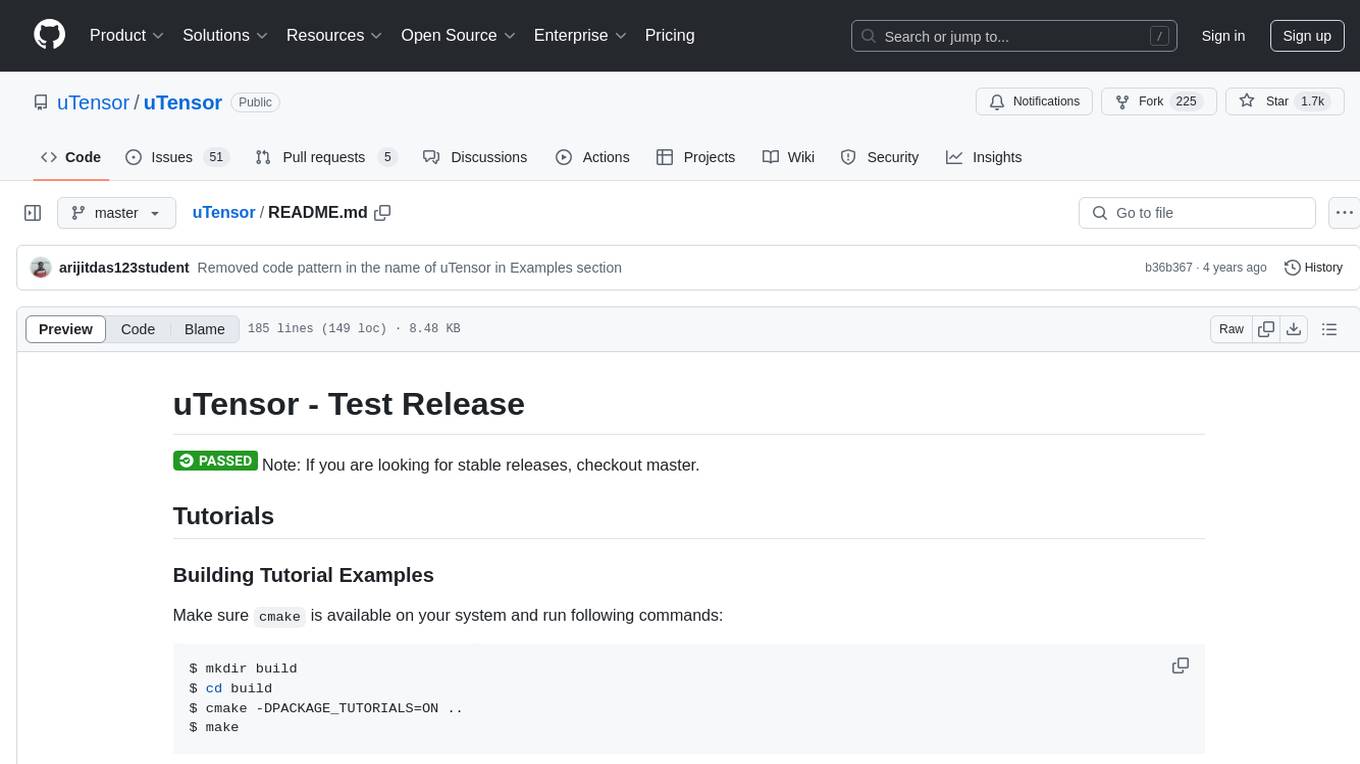Viewport: 1360px width, 764px height.
Task: Open the arijitdas123student avatar
Action: (x=40, y=268)
